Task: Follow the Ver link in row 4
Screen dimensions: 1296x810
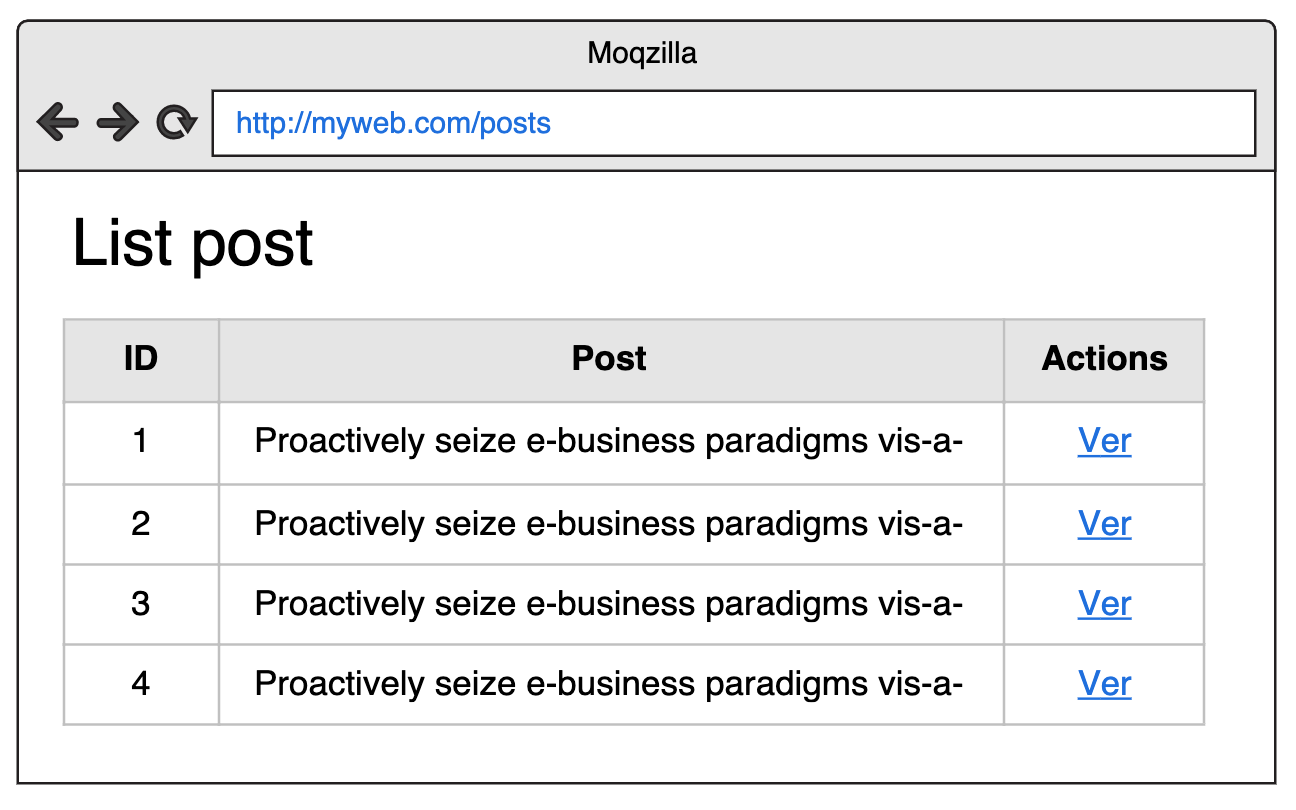Action: click(x=1104, y=684)
